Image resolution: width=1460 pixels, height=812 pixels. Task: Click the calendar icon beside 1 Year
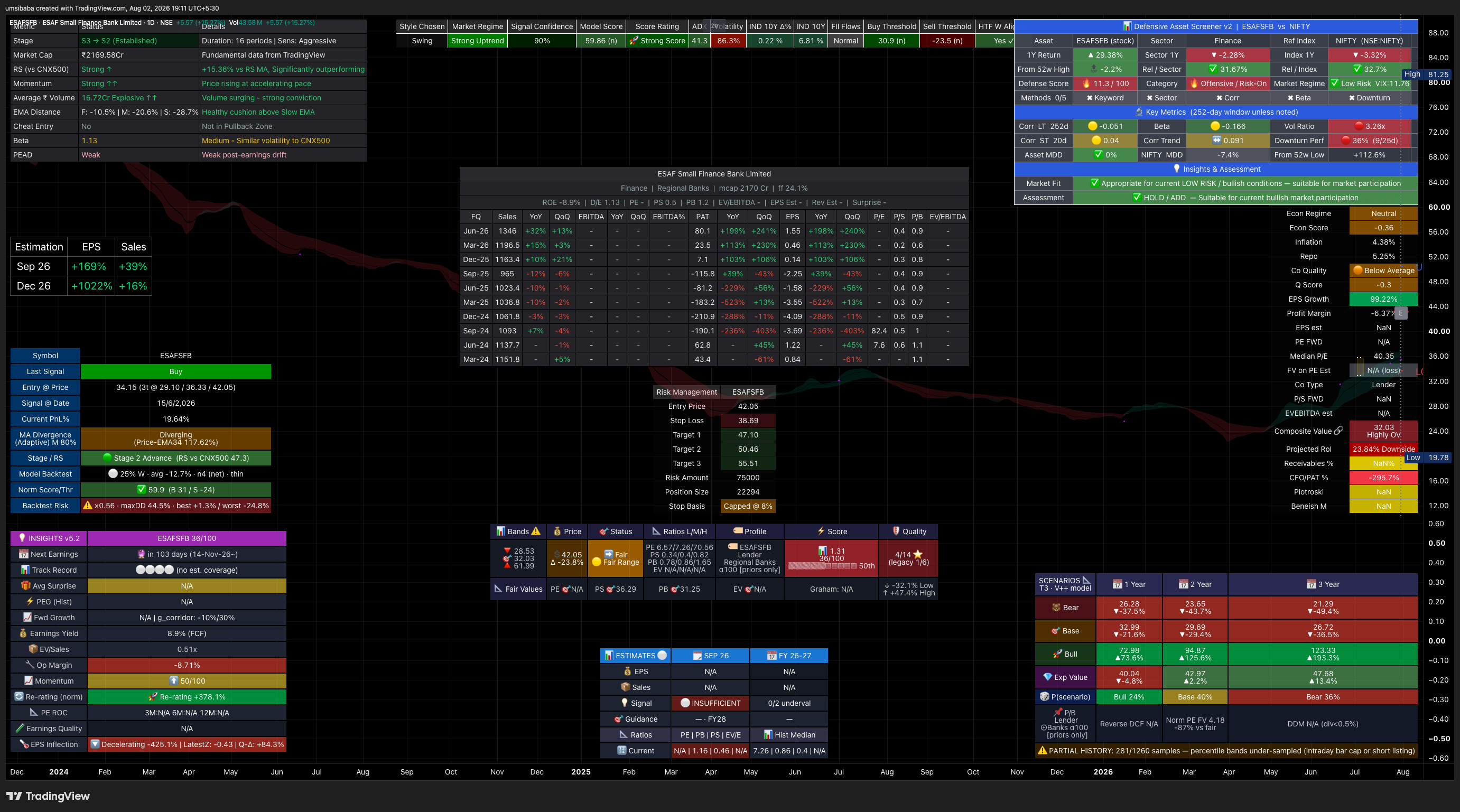point(1118,584)
